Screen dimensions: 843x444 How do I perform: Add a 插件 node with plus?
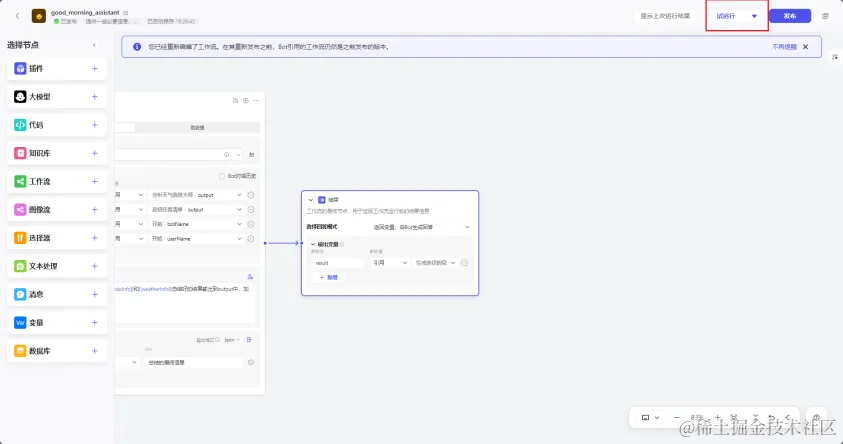95,68
